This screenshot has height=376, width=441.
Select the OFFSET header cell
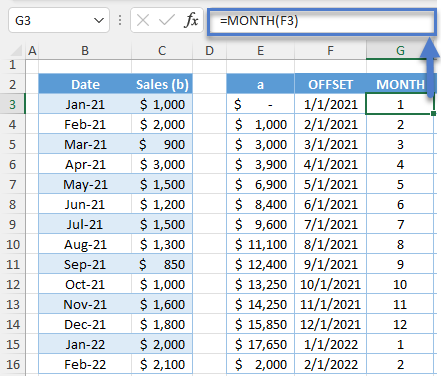point(330,84)
